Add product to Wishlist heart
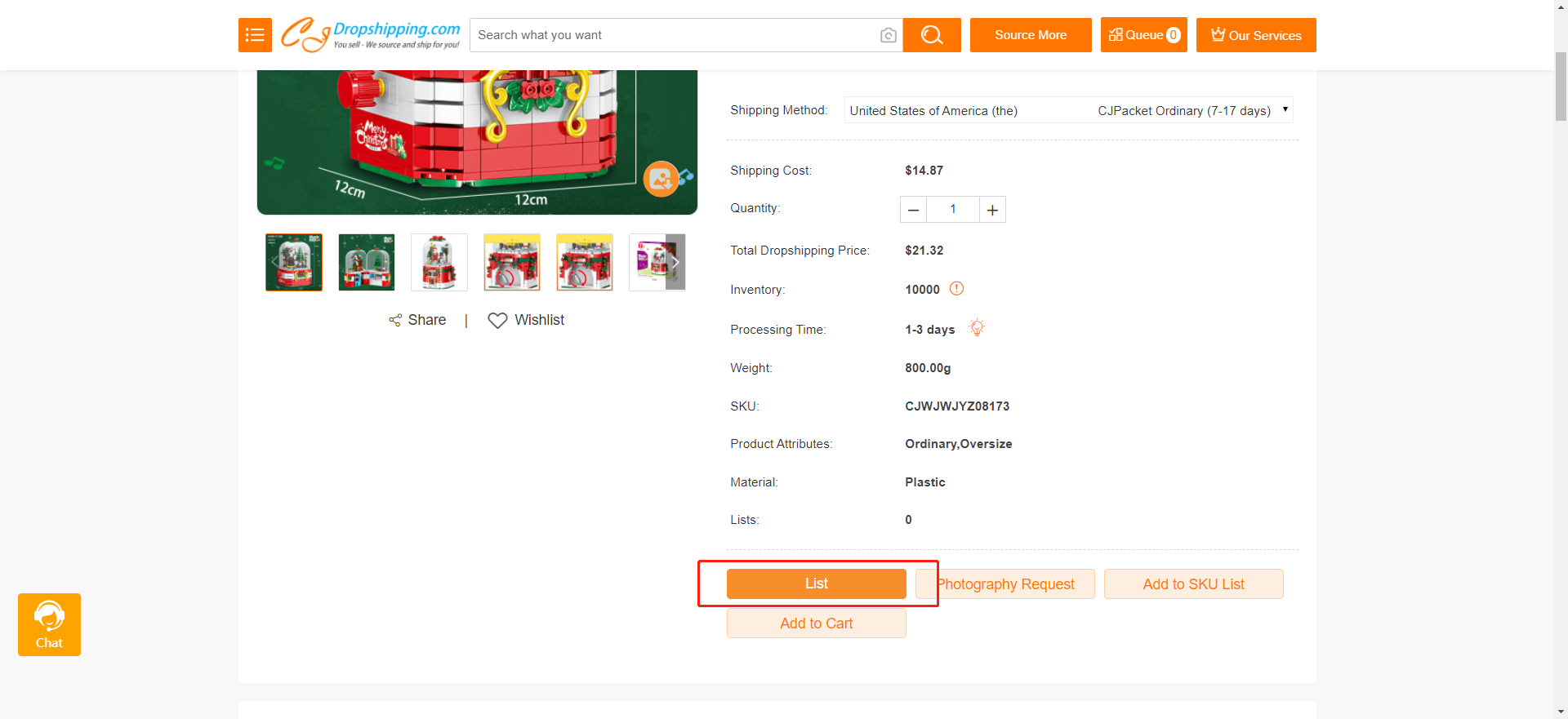Image resolution: width=1568 pixels, height=719 pixels. tap(497, 321)
